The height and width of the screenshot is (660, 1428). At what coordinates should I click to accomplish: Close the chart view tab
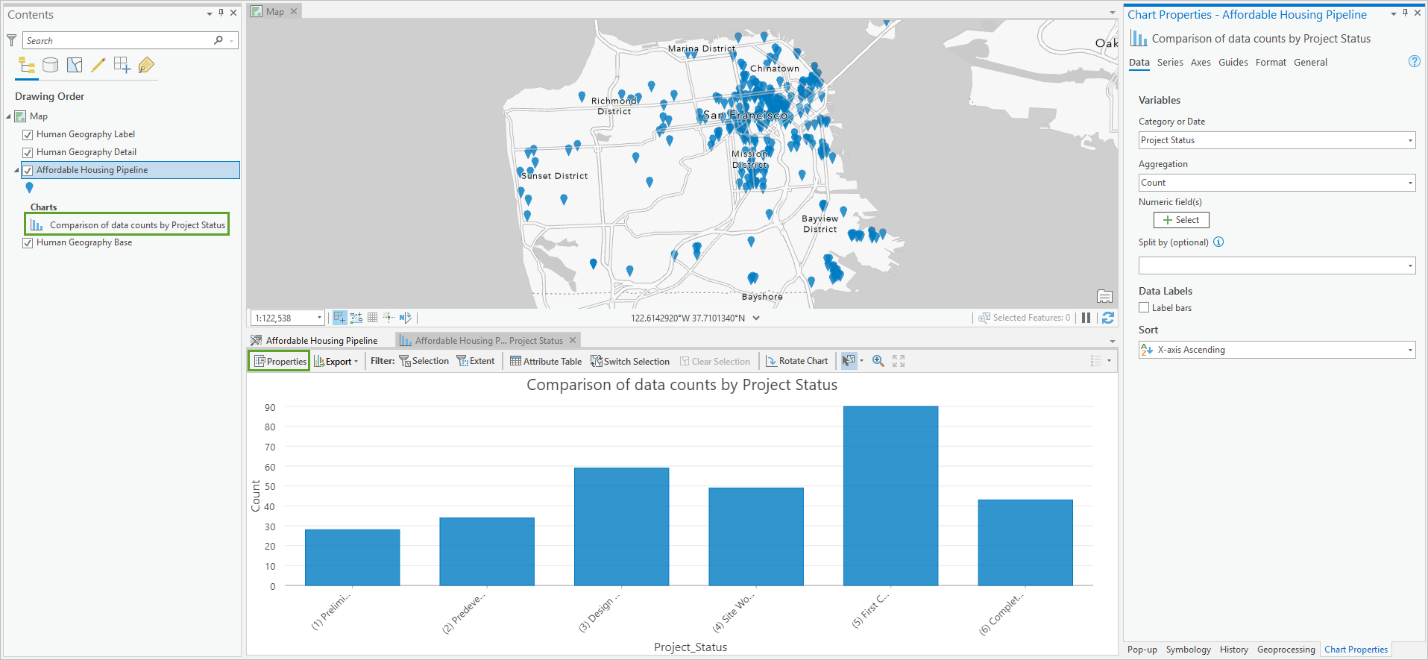[x=573, y=340]
